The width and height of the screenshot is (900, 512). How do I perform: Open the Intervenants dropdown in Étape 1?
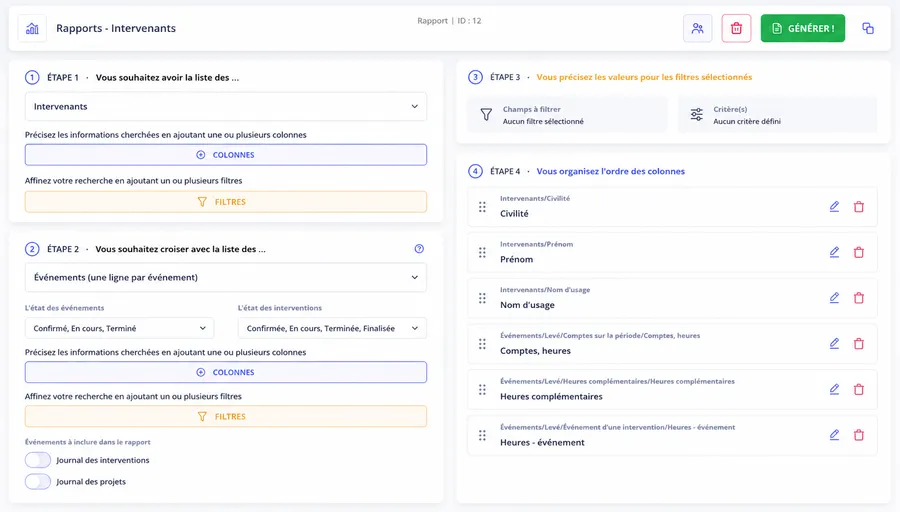click(226, 106)
